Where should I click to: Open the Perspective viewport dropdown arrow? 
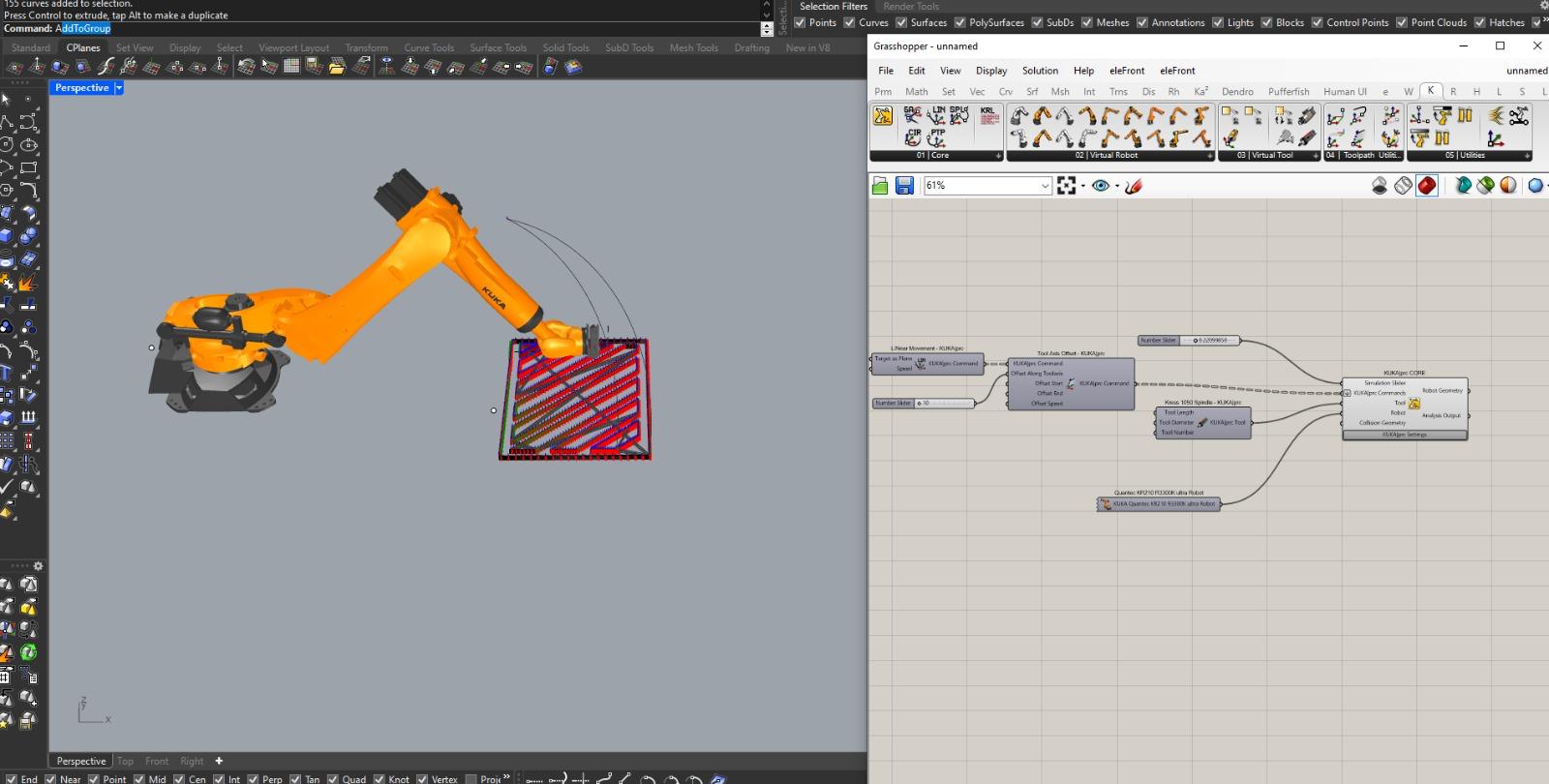(x=119, y=88)
